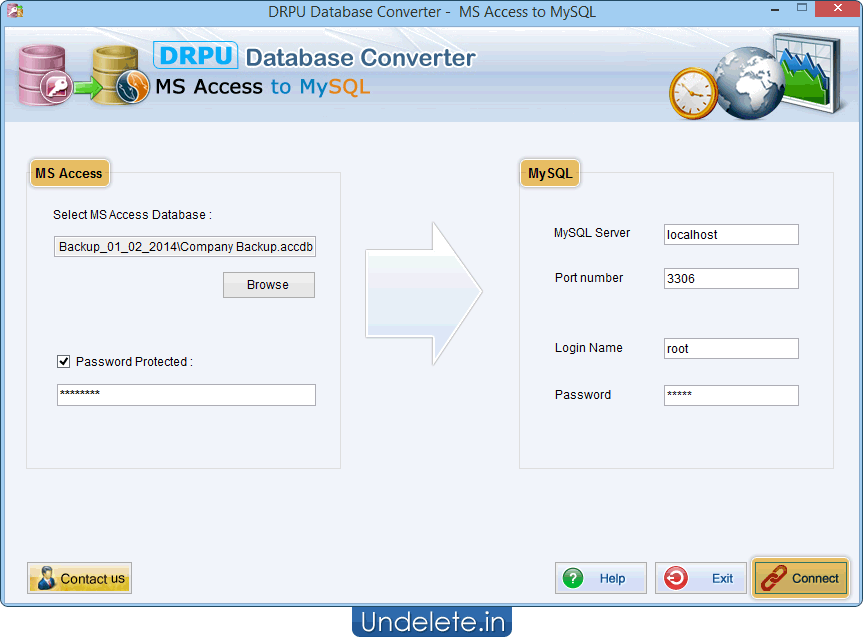Click the 'Database Converter' banner title
The width and height of the screenshot is (863, 637).
[x=361, y=58]
